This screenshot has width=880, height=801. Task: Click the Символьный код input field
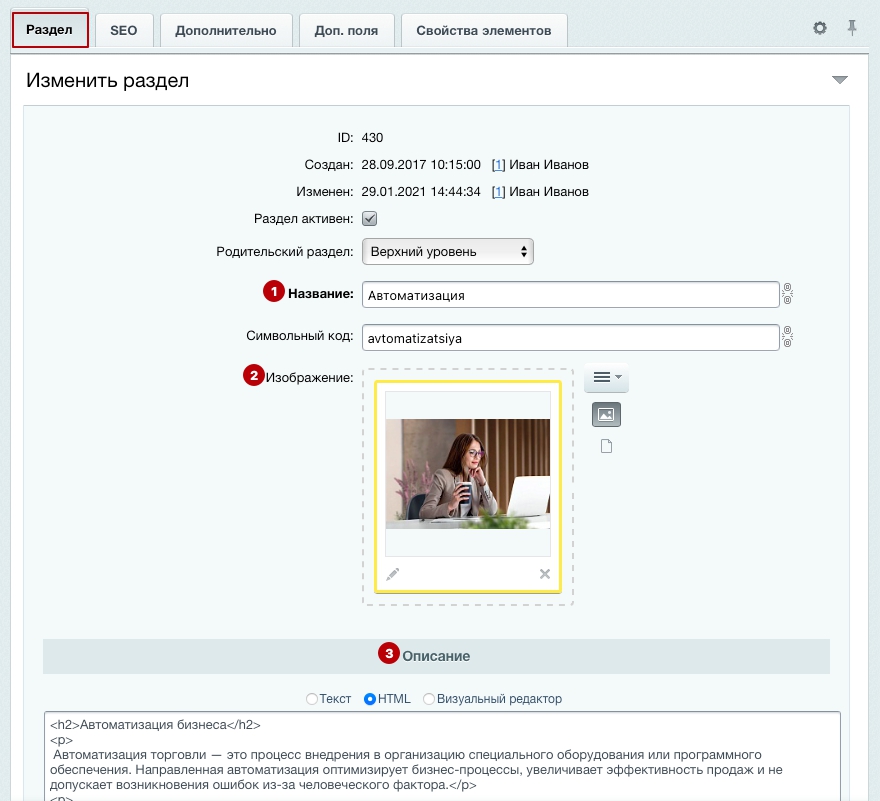pos(570,338)
